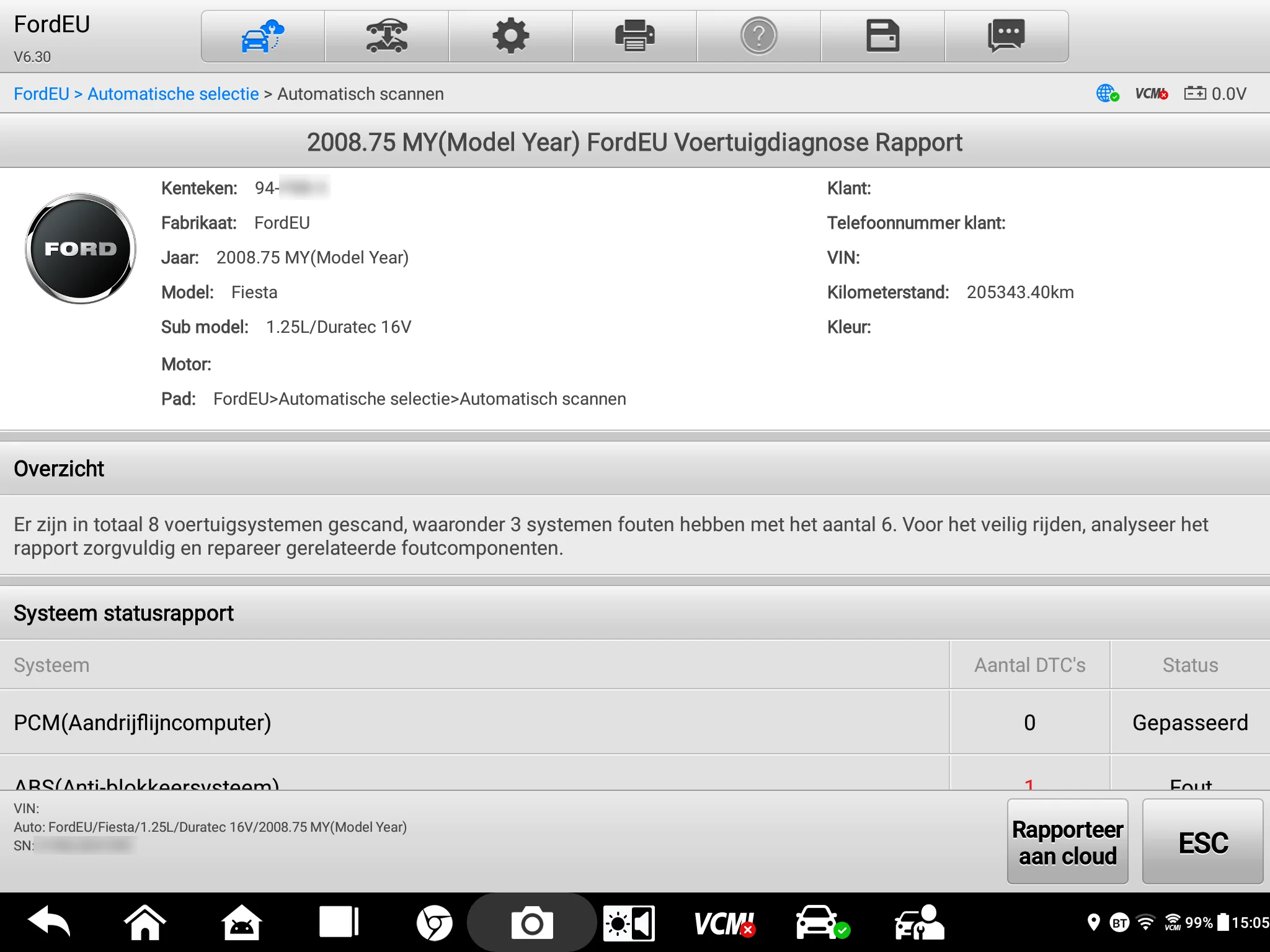Click the report title heading

[x=635, y=142]
